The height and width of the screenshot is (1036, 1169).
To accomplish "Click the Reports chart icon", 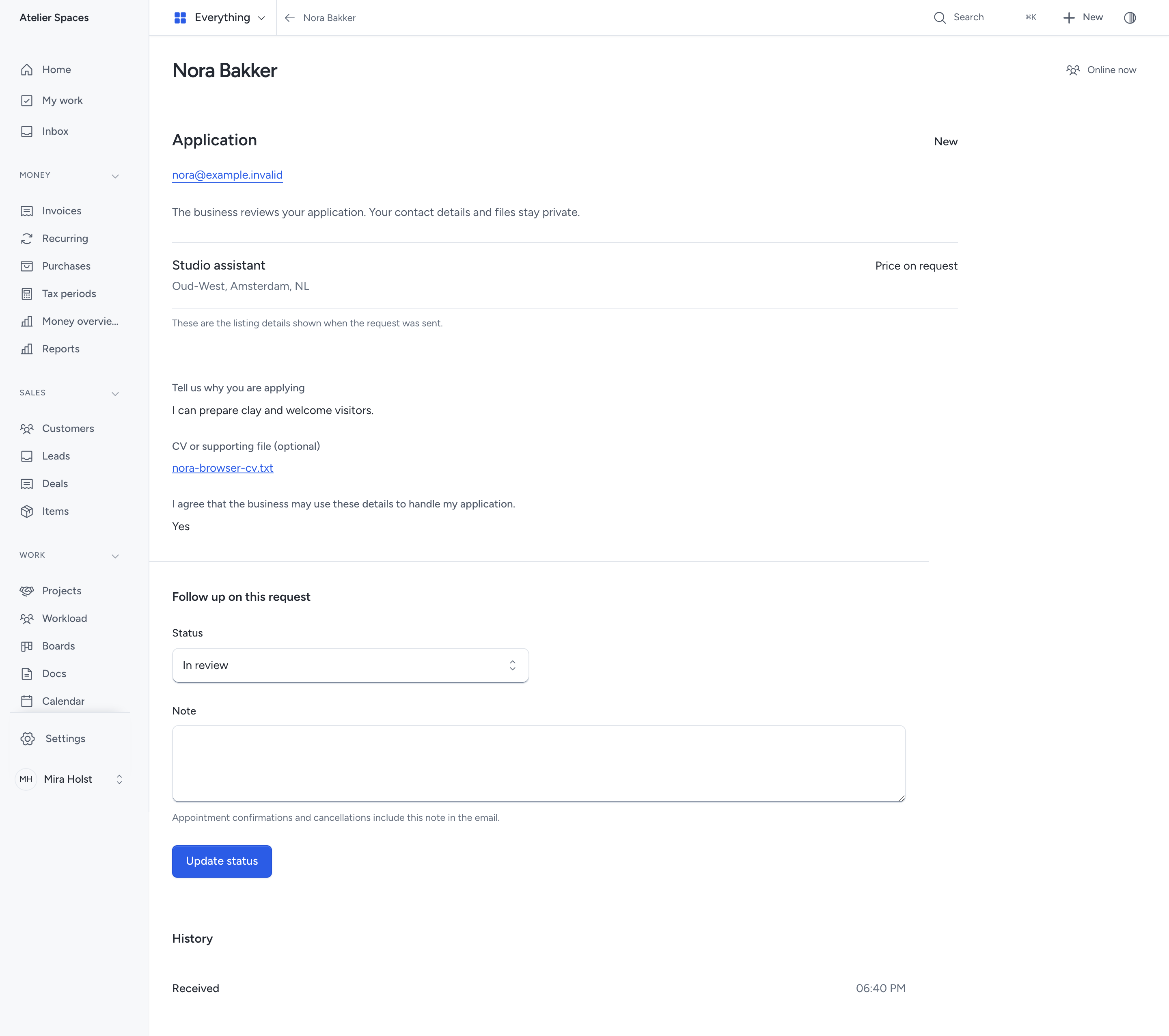I will pyautogui.click(x=27, y=349).
